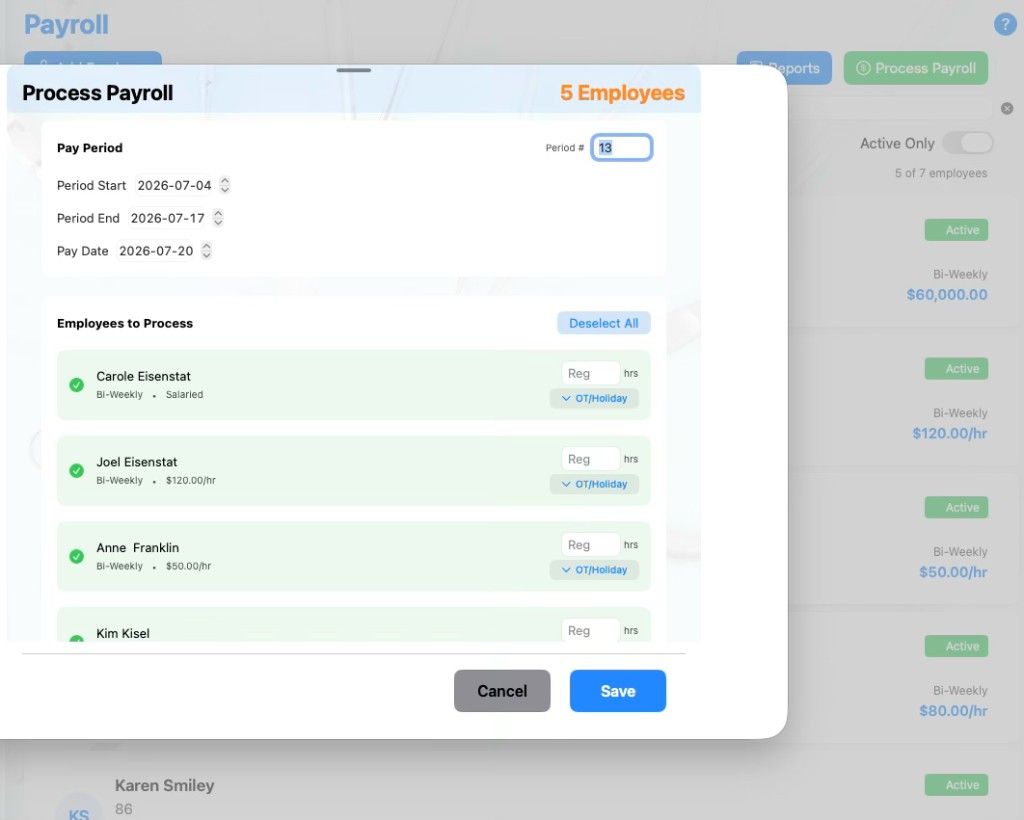Click the 5 of 7 employees label
Screen dimensions: 1024x820
pyautogui.click(x=941, y=173)
